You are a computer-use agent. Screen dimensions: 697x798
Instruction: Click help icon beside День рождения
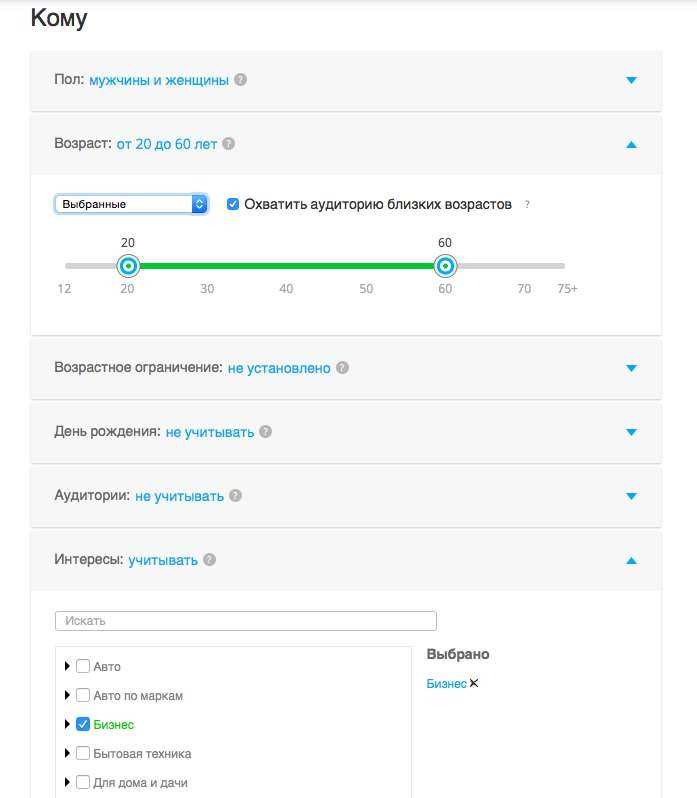click(265, 432)
